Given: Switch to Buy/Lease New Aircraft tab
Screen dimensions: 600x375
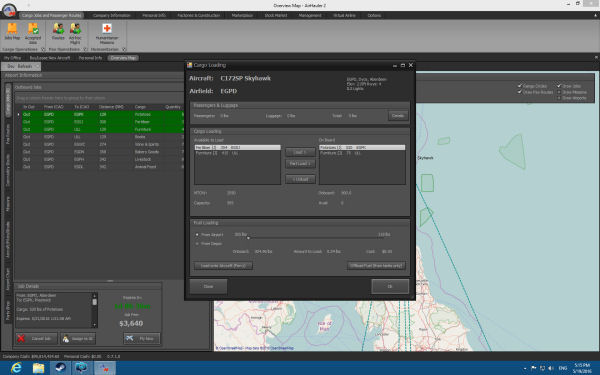Looking at the screenshot, I should [x=50, y=58].
